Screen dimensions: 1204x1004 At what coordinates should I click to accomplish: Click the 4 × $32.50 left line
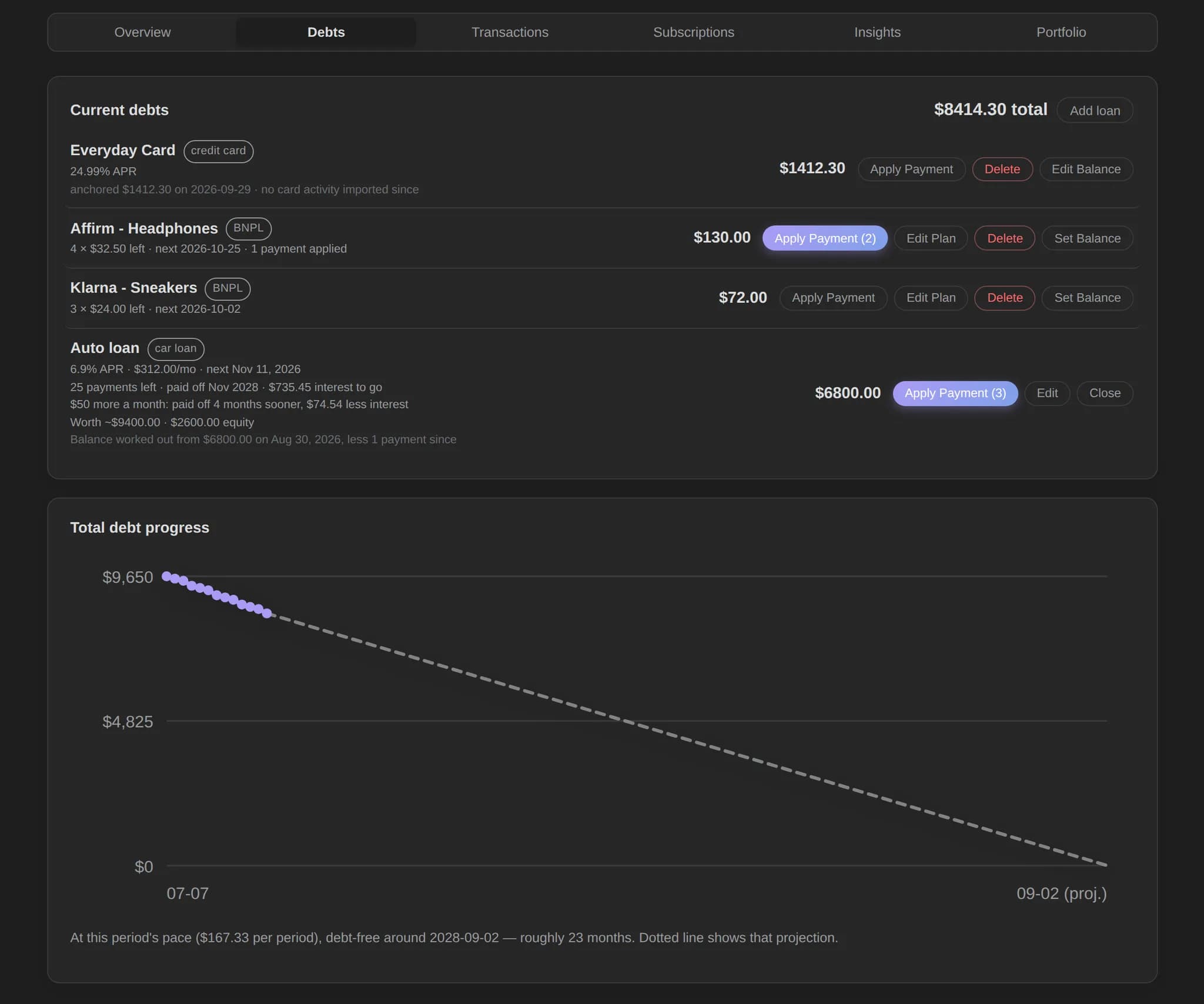point(208,249)
